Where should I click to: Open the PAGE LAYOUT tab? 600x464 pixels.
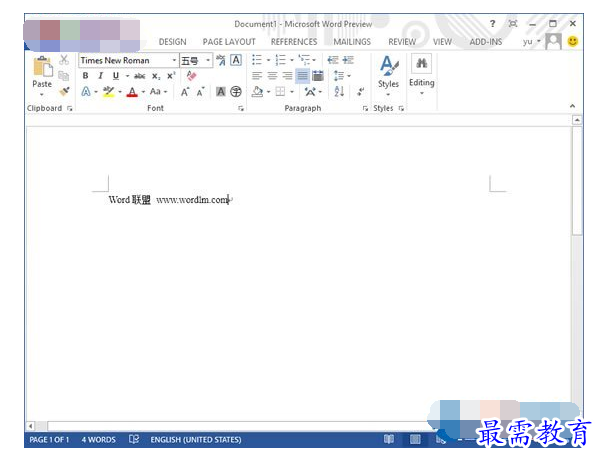tap(229, 42)
